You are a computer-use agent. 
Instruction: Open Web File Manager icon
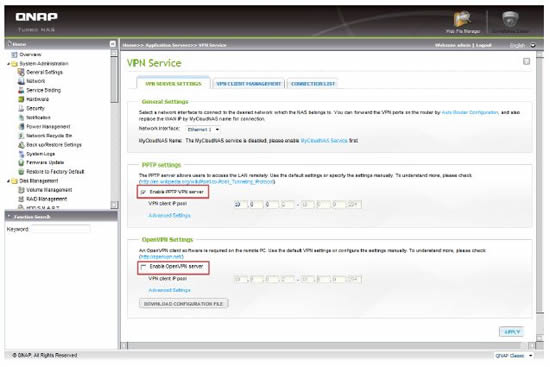462,19
